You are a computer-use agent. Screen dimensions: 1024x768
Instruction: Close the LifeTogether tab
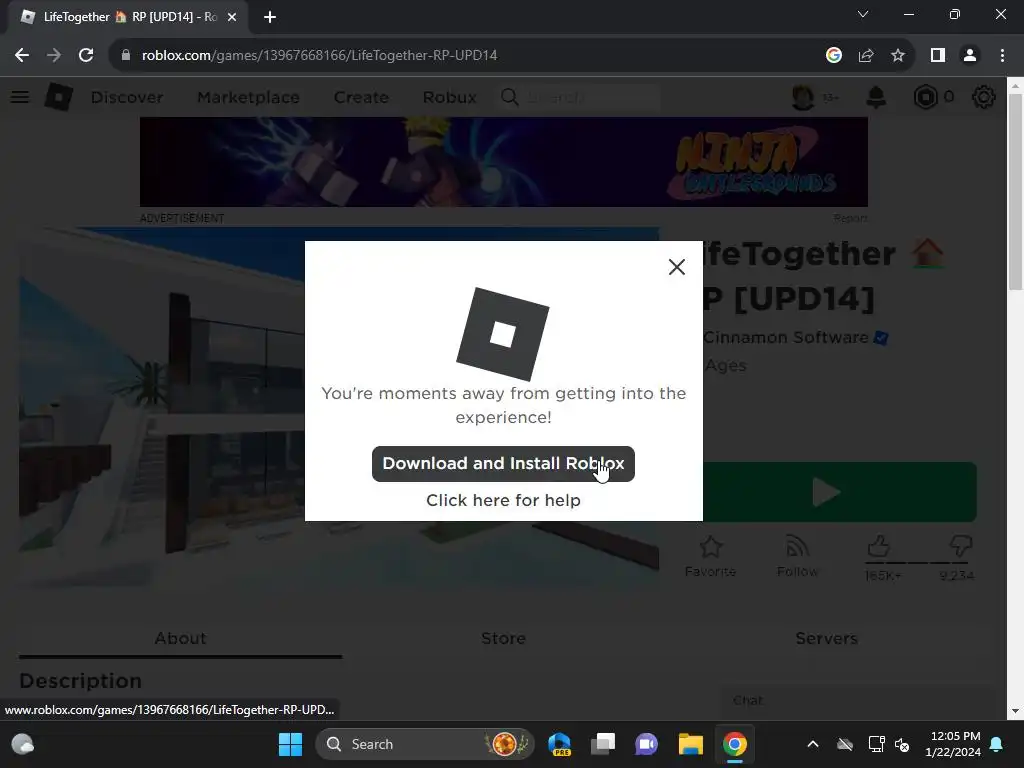coord(232,17)
